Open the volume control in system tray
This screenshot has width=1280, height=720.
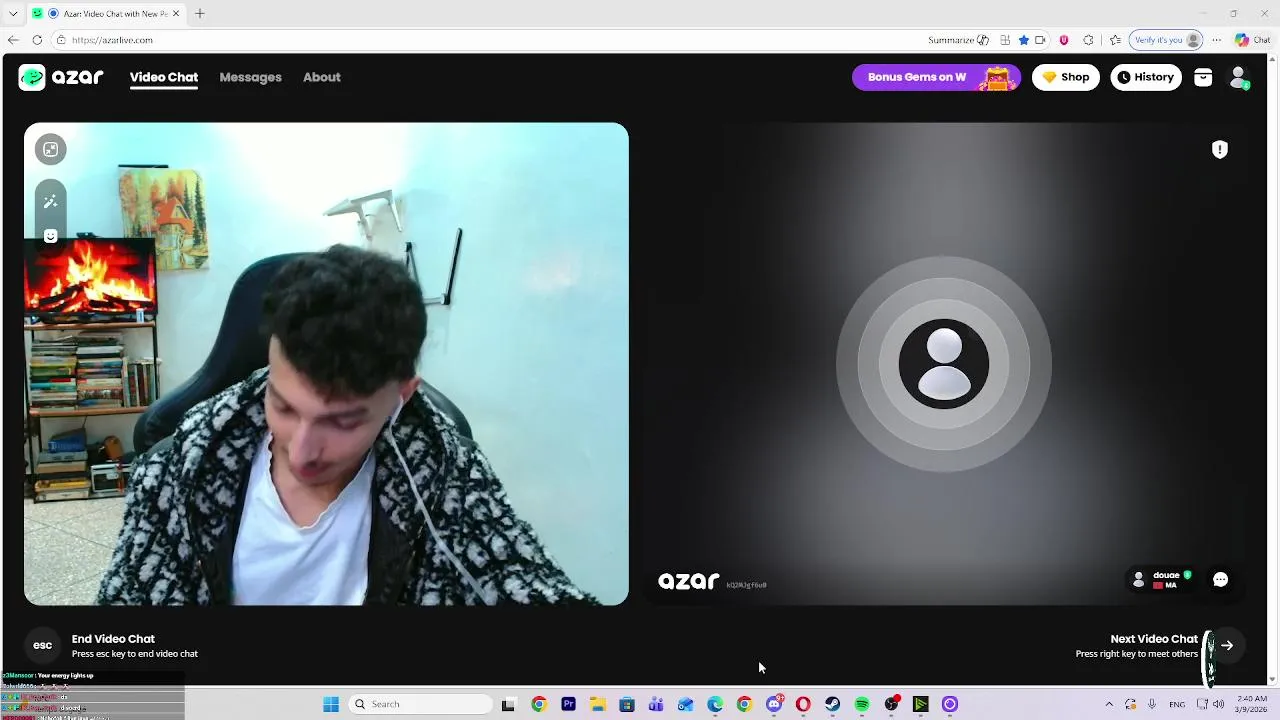1218,704
